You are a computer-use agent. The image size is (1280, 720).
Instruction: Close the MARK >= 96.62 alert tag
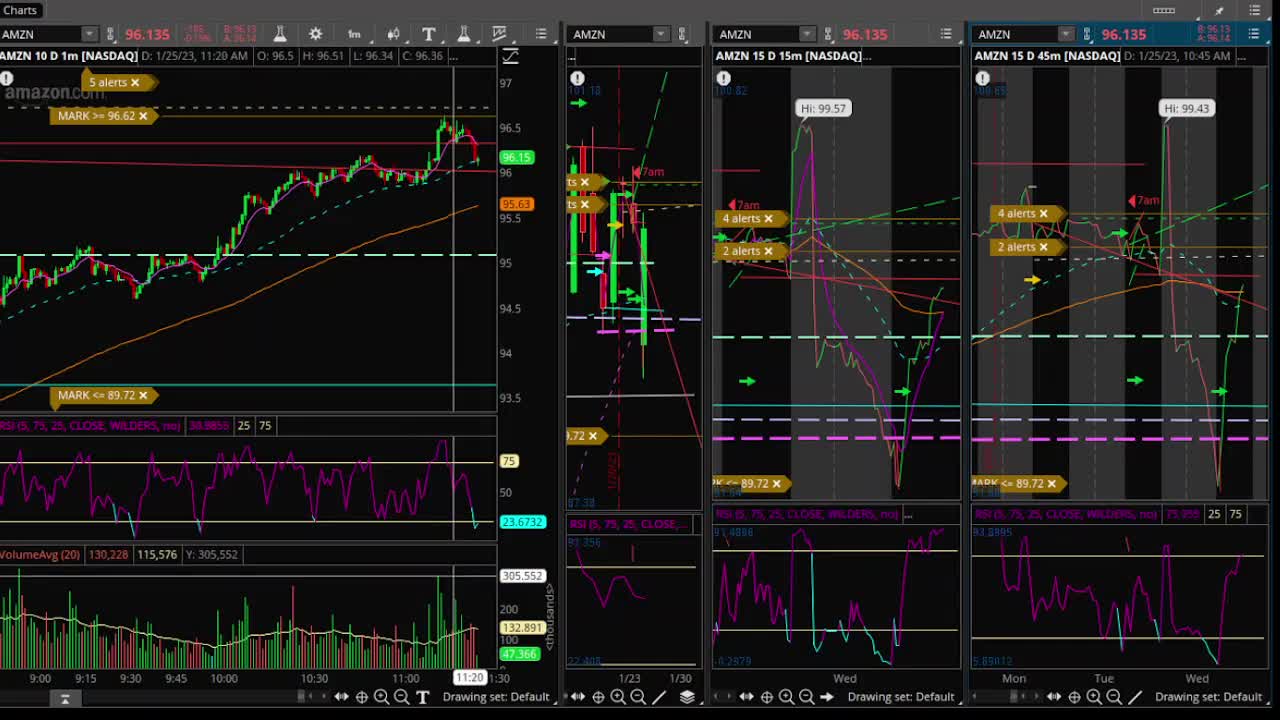[142, 116]
